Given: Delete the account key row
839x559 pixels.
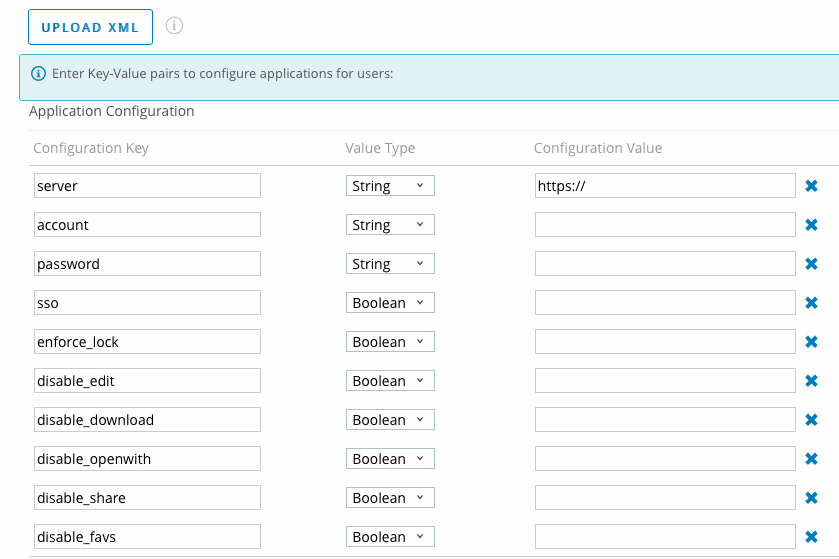Looking at the screenshot, I should coord(812,225).
